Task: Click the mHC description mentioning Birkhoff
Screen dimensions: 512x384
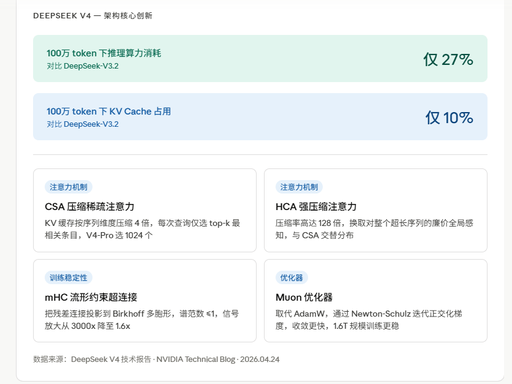Action: click(x=142, y=320)
